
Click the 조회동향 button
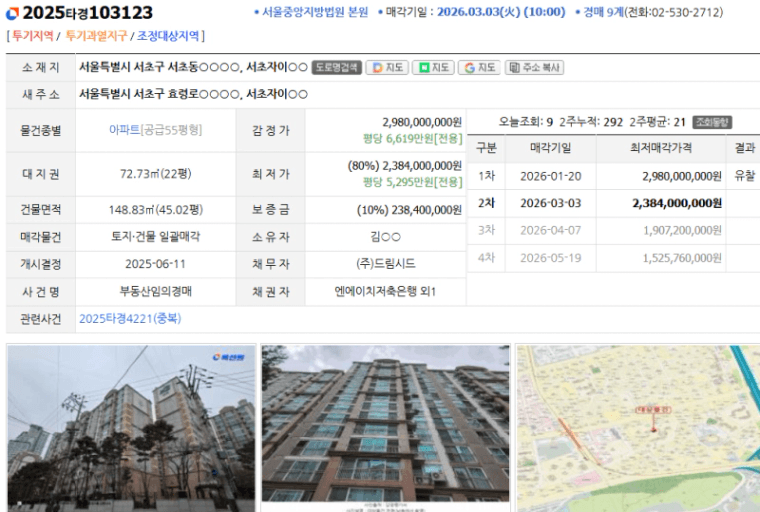(712, 122)
